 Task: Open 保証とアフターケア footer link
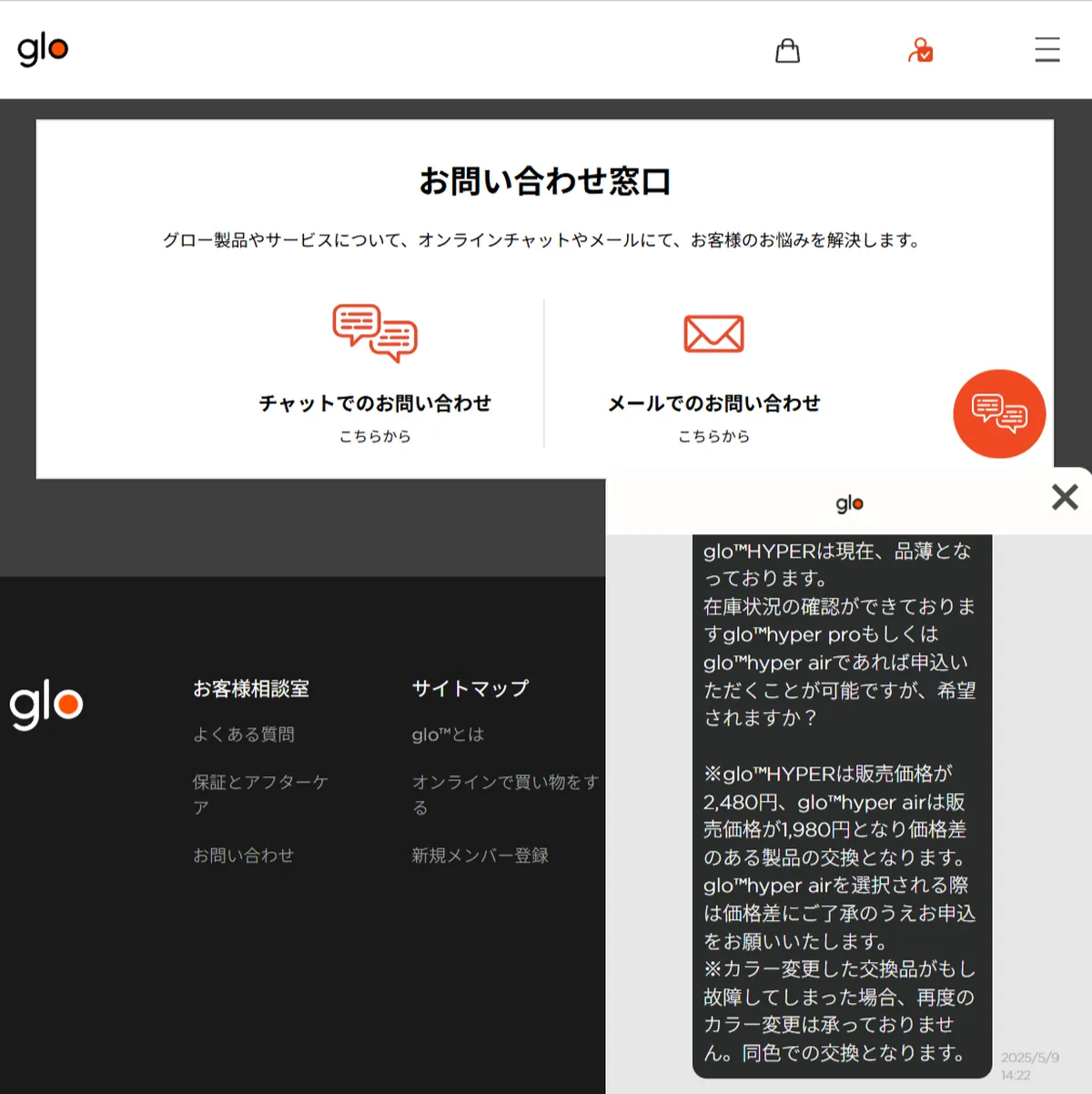coord(260,795)
